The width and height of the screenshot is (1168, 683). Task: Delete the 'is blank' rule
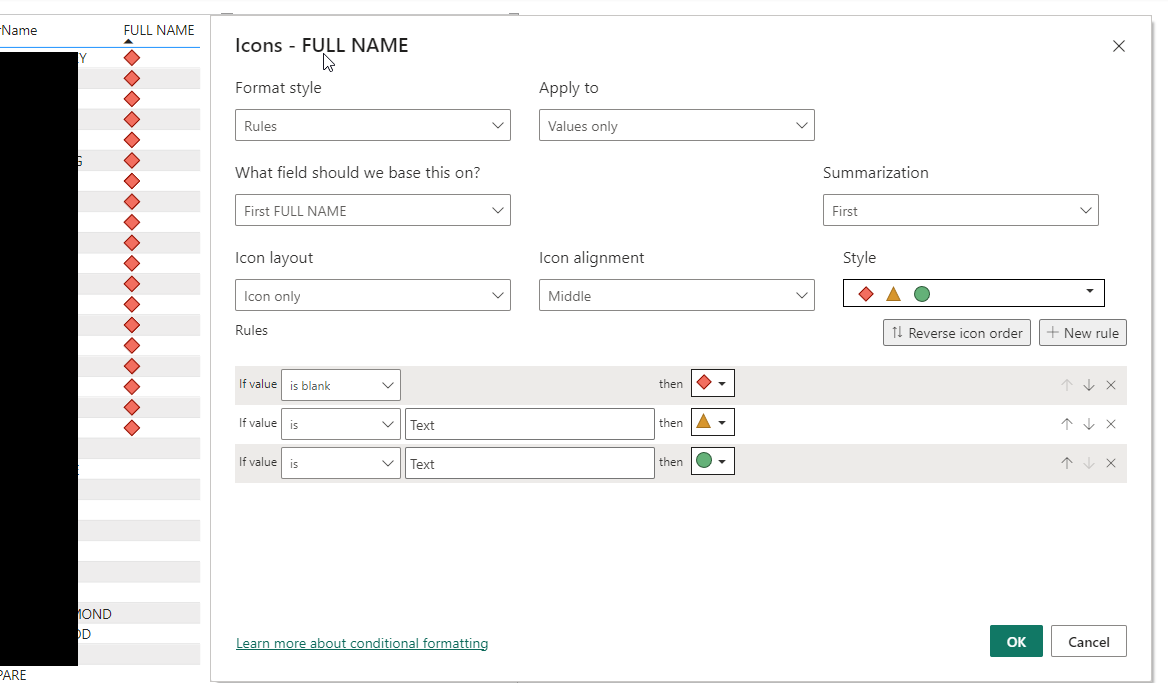1111,385
